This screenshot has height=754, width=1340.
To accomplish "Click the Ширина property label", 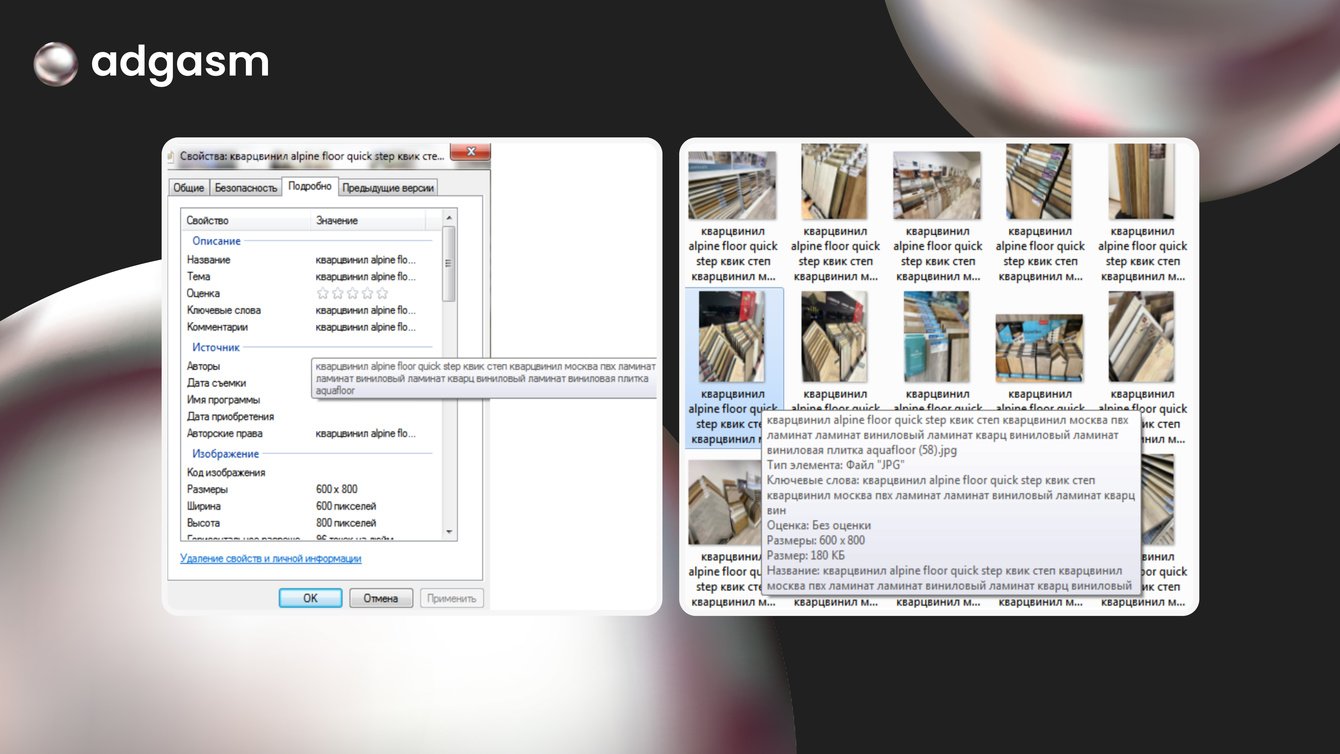I will click(206, 506).
